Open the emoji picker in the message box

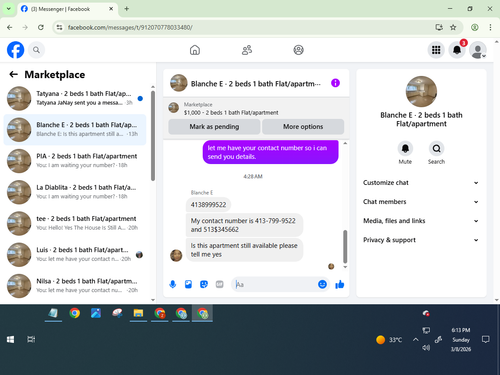[322, 284]
